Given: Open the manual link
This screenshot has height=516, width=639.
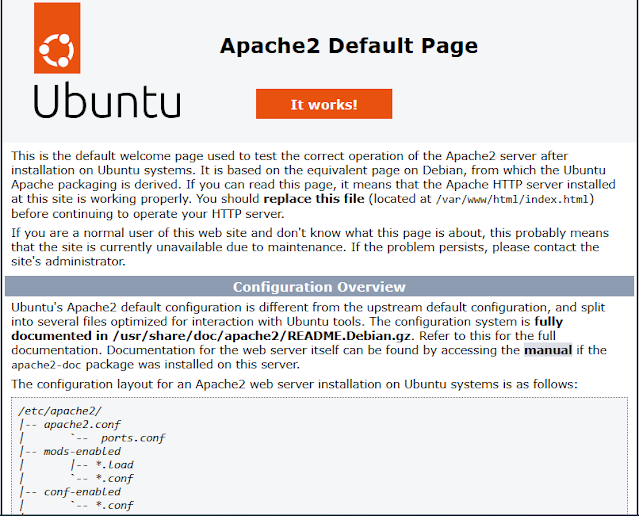Looking at the screenshot, I should coord(548,350).
